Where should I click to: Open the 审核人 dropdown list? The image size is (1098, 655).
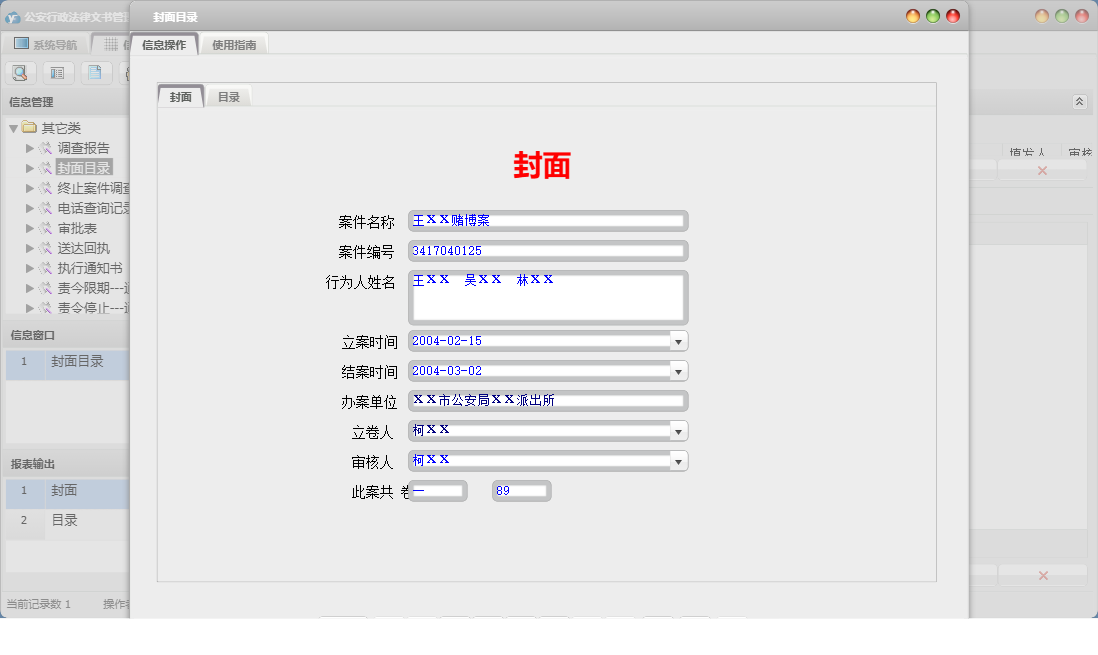(x=679, y=460)
